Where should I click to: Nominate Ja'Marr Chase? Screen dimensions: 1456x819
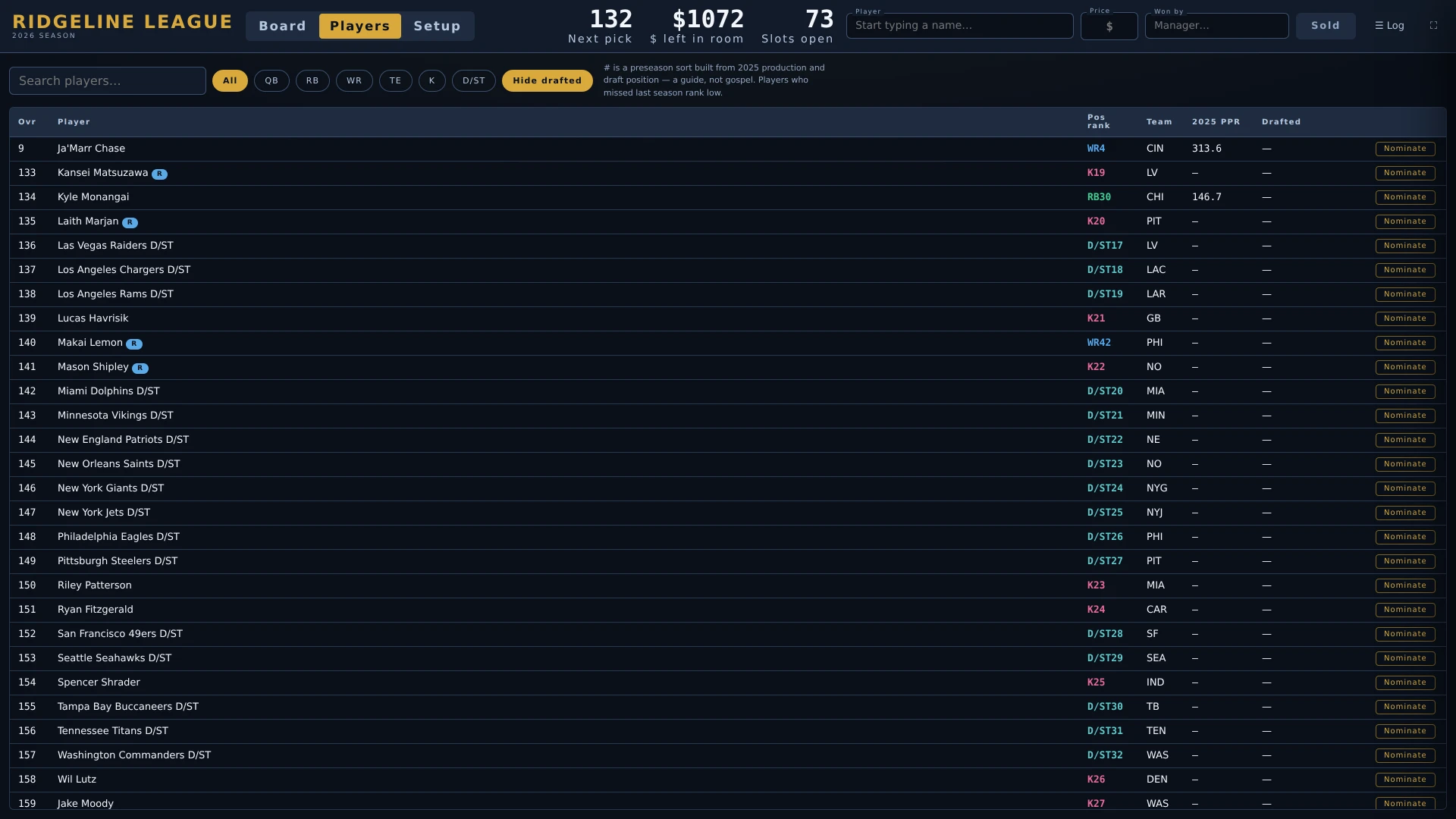coord(1404,149)
